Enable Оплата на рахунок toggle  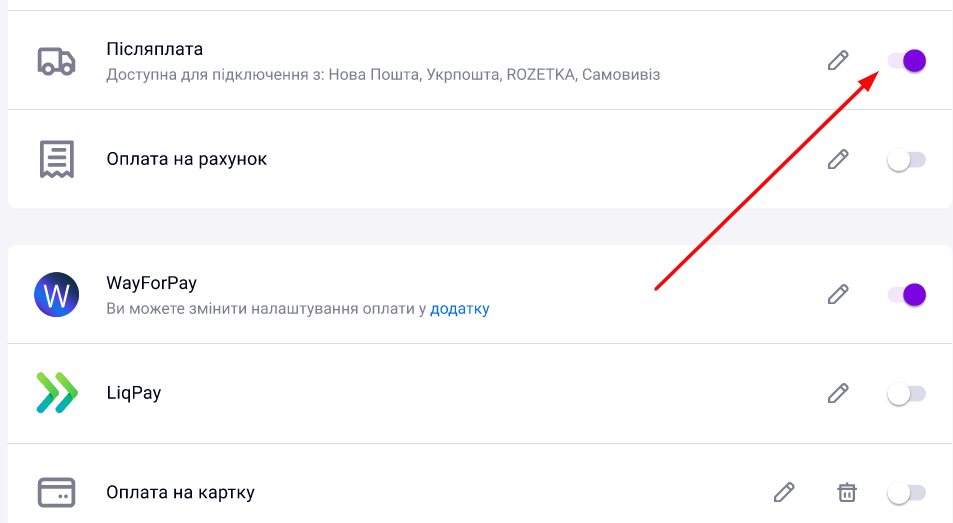point(907,160)
